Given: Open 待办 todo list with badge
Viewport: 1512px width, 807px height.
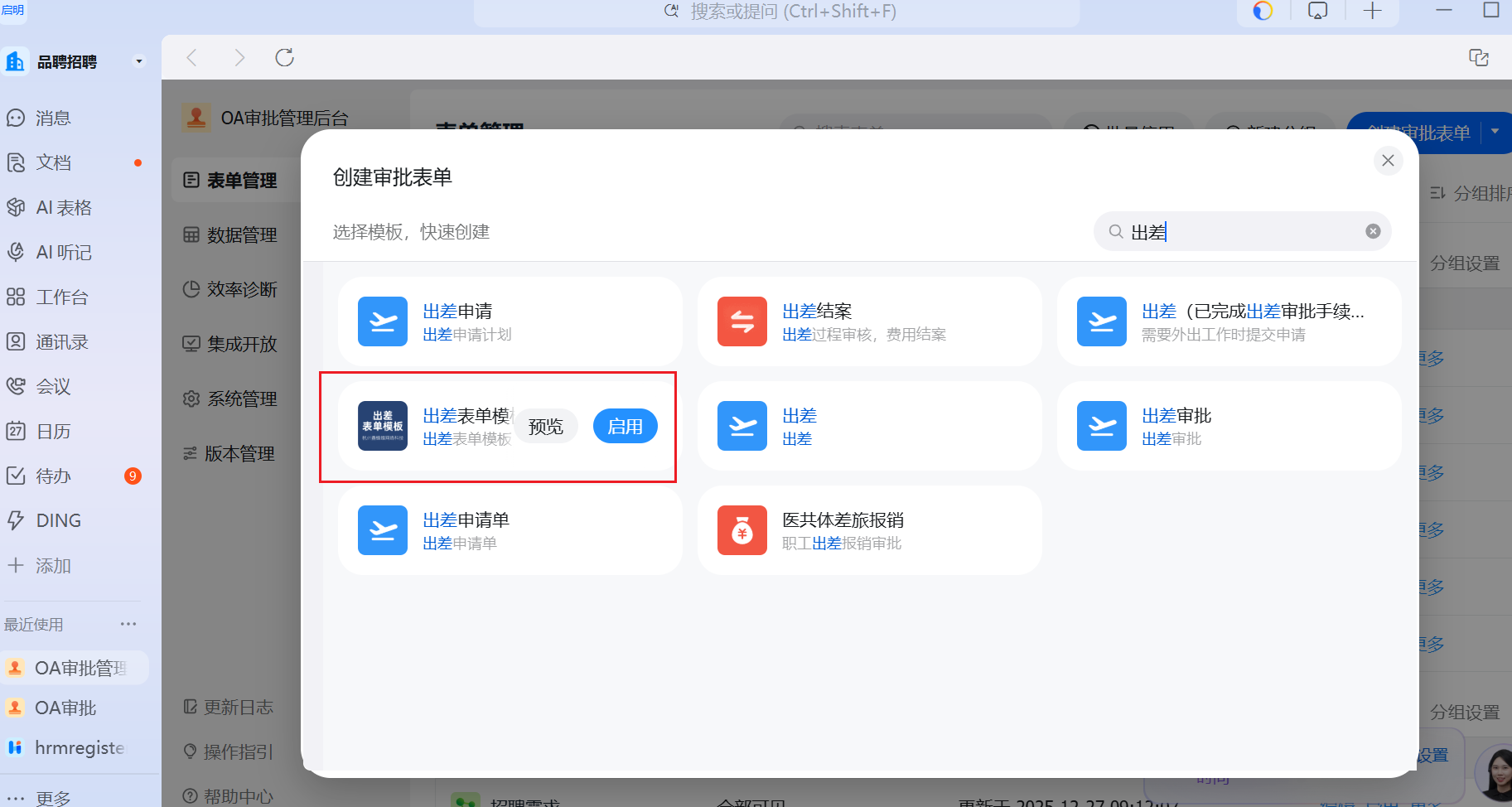Looking at the screenshot, I should tap(53, 476).
